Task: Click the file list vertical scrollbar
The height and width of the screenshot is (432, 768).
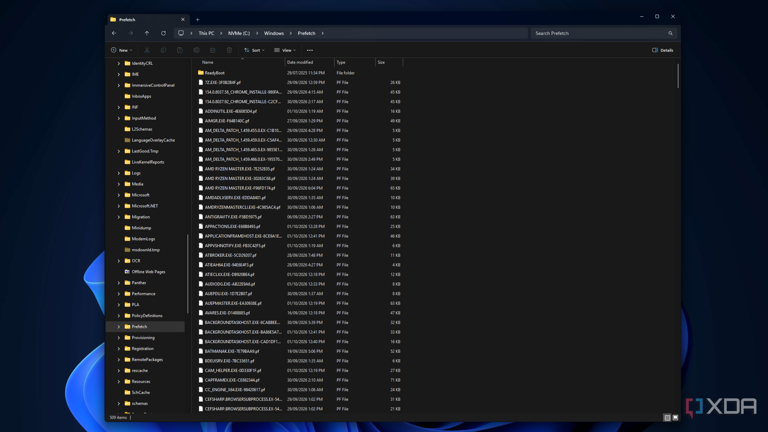Action: tap(678, 76)
